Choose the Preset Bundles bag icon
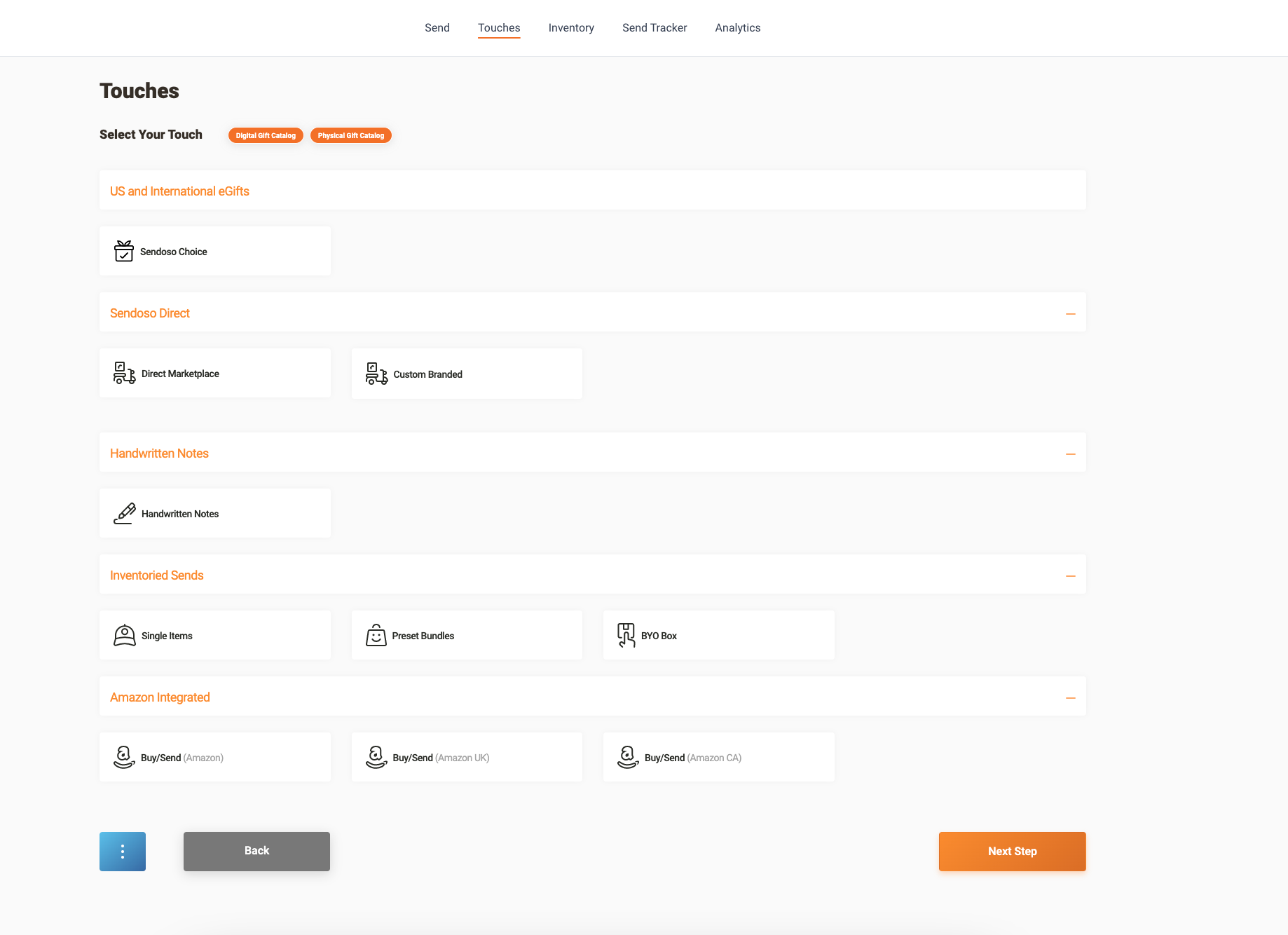Screen dimensions: 1288x935 click(x=376, y=635)
